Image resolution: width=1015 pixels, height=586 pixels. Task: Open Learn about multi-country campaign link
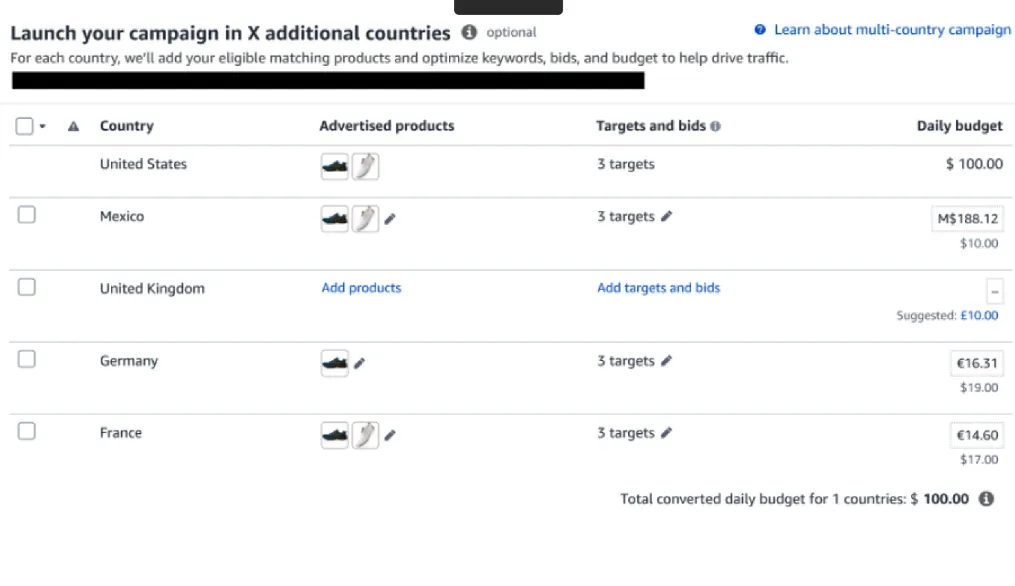click(892, 30)
